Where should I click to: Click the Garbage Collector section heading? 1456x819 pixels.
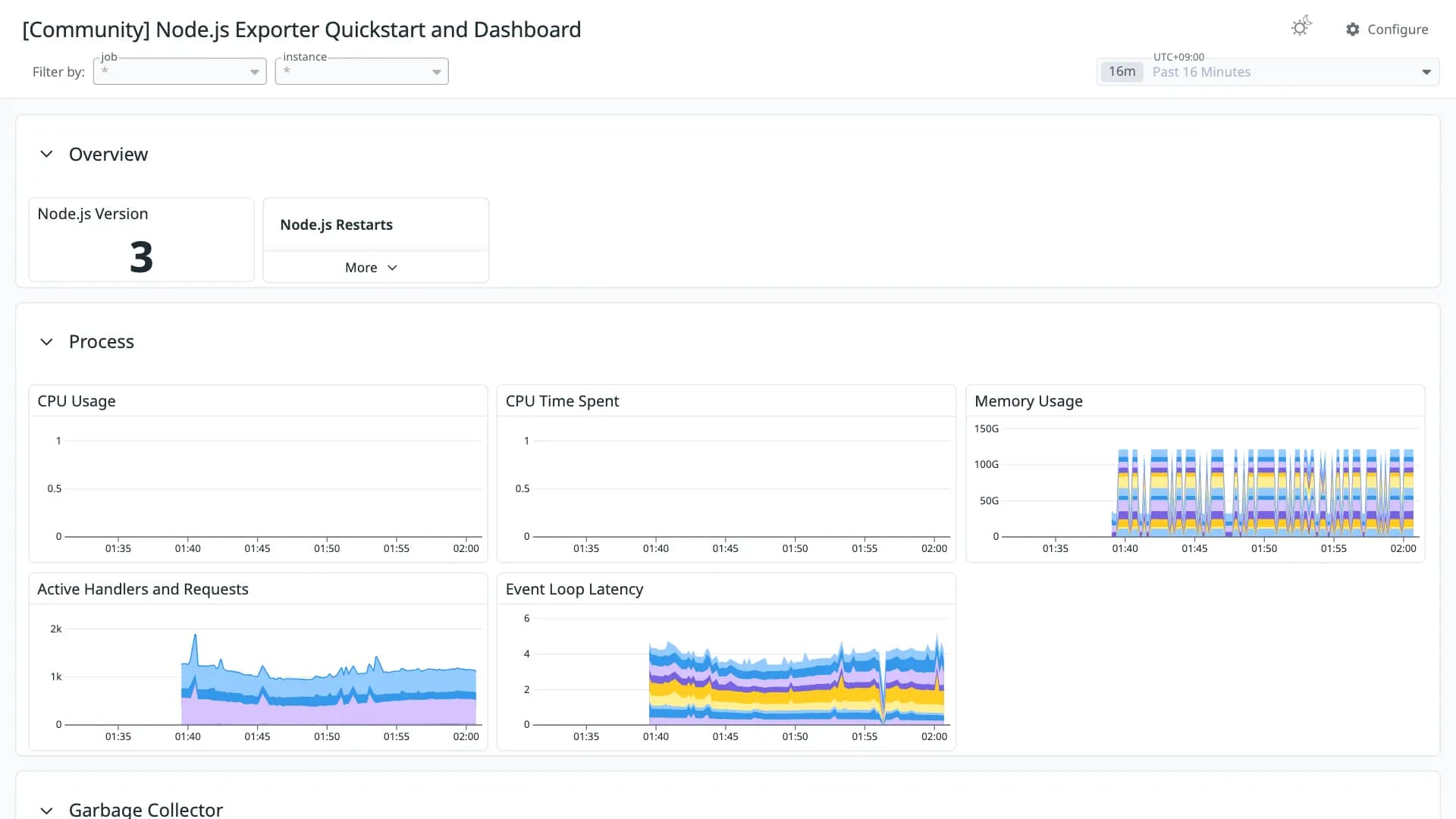(146, 809)
